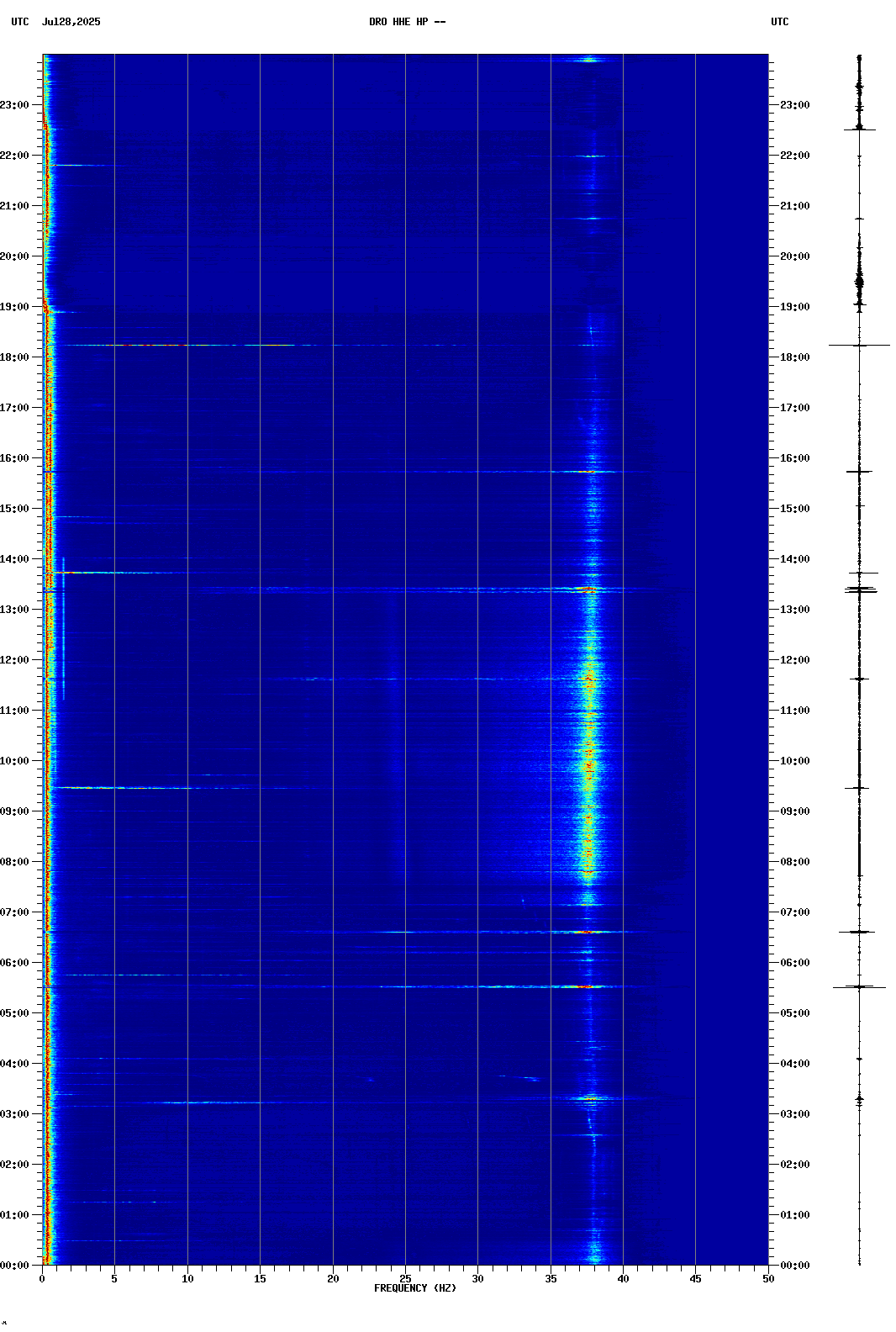The width and height of the screenshot is (896, 1332).
Task: Click the red-yellow streak between 5 and 10 Hz
Action: [x=151, y=345]
